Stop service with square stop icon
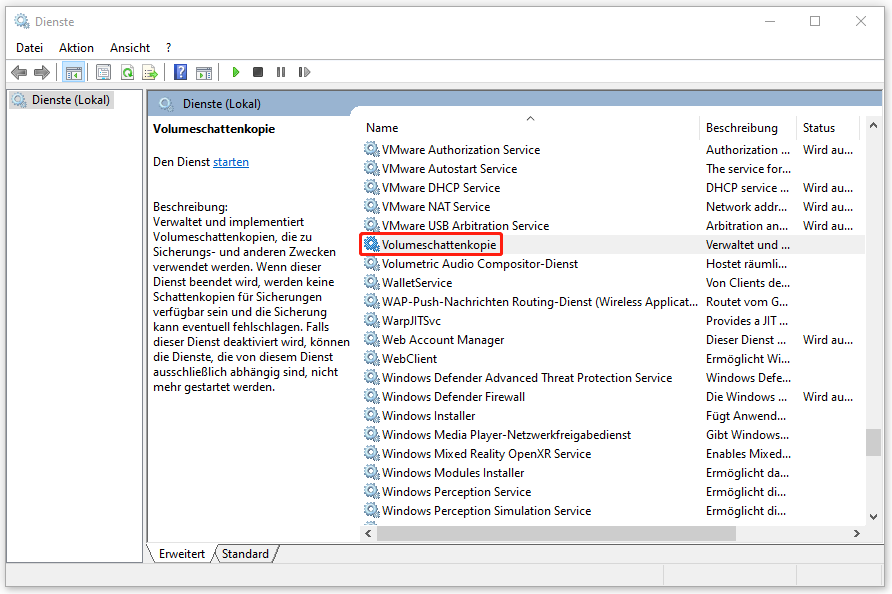 (x=258, y=72)
